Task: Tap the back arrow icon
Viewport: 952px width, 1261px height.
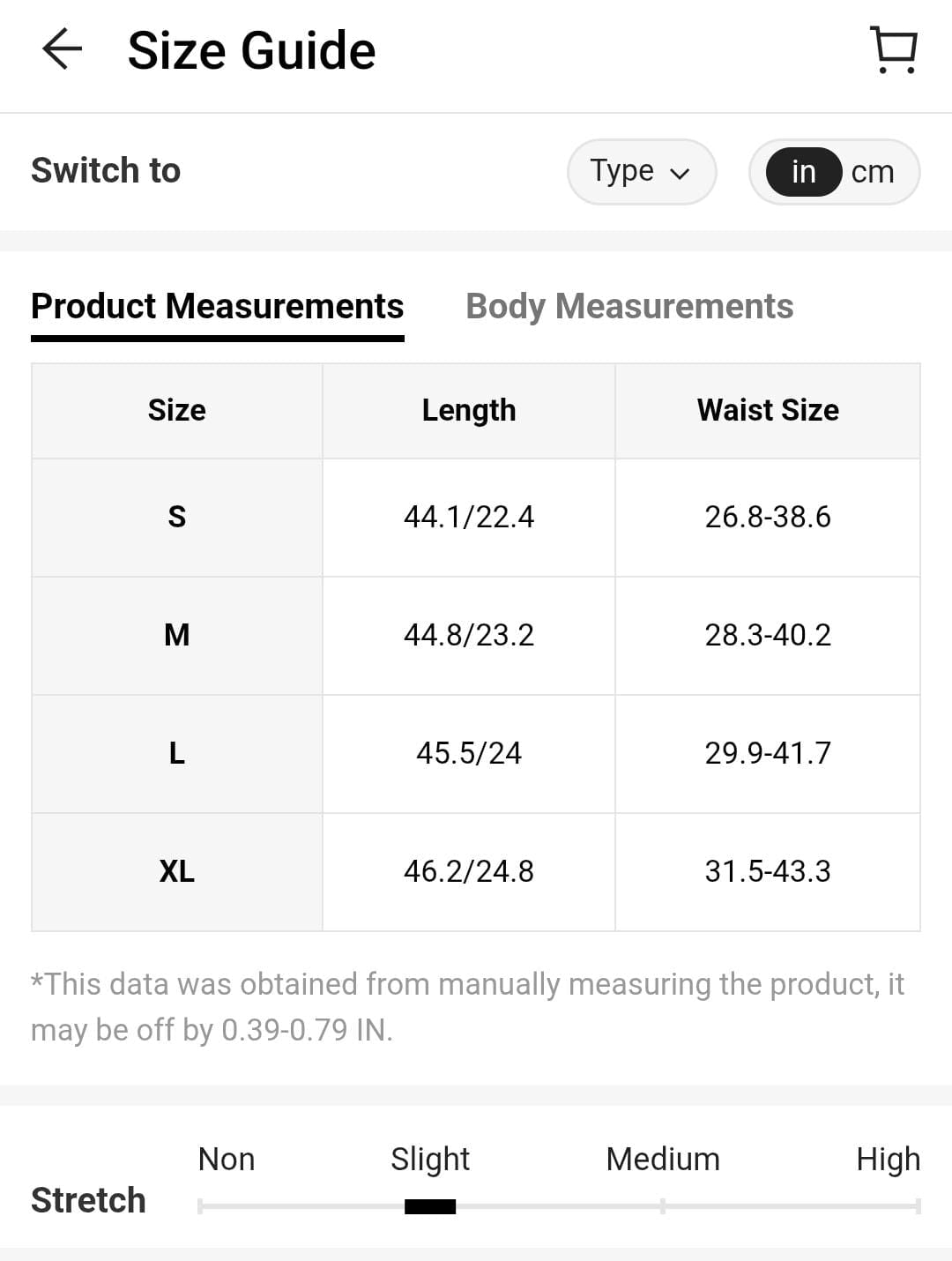Action: click(x=62, y=48)
